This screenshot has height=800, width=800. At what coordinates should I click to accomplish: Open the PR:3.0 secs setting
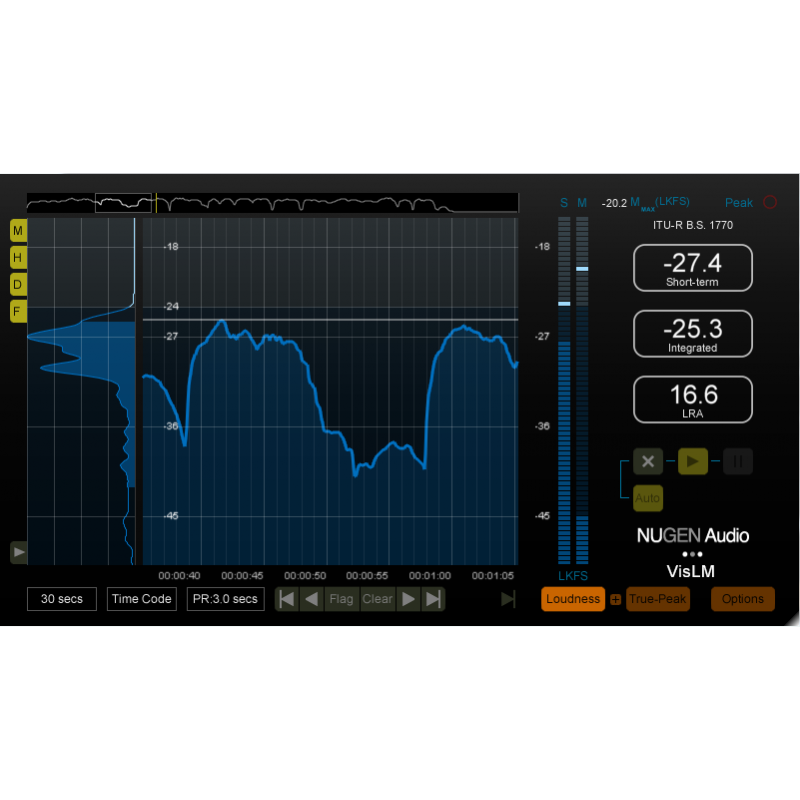(225, 598)
